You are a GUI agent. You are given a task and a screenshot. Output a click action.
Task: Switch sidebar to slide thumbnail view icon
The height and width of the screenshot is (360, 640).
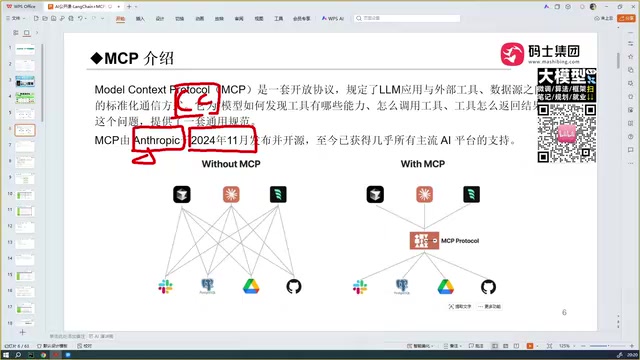(x=27, y=33)
